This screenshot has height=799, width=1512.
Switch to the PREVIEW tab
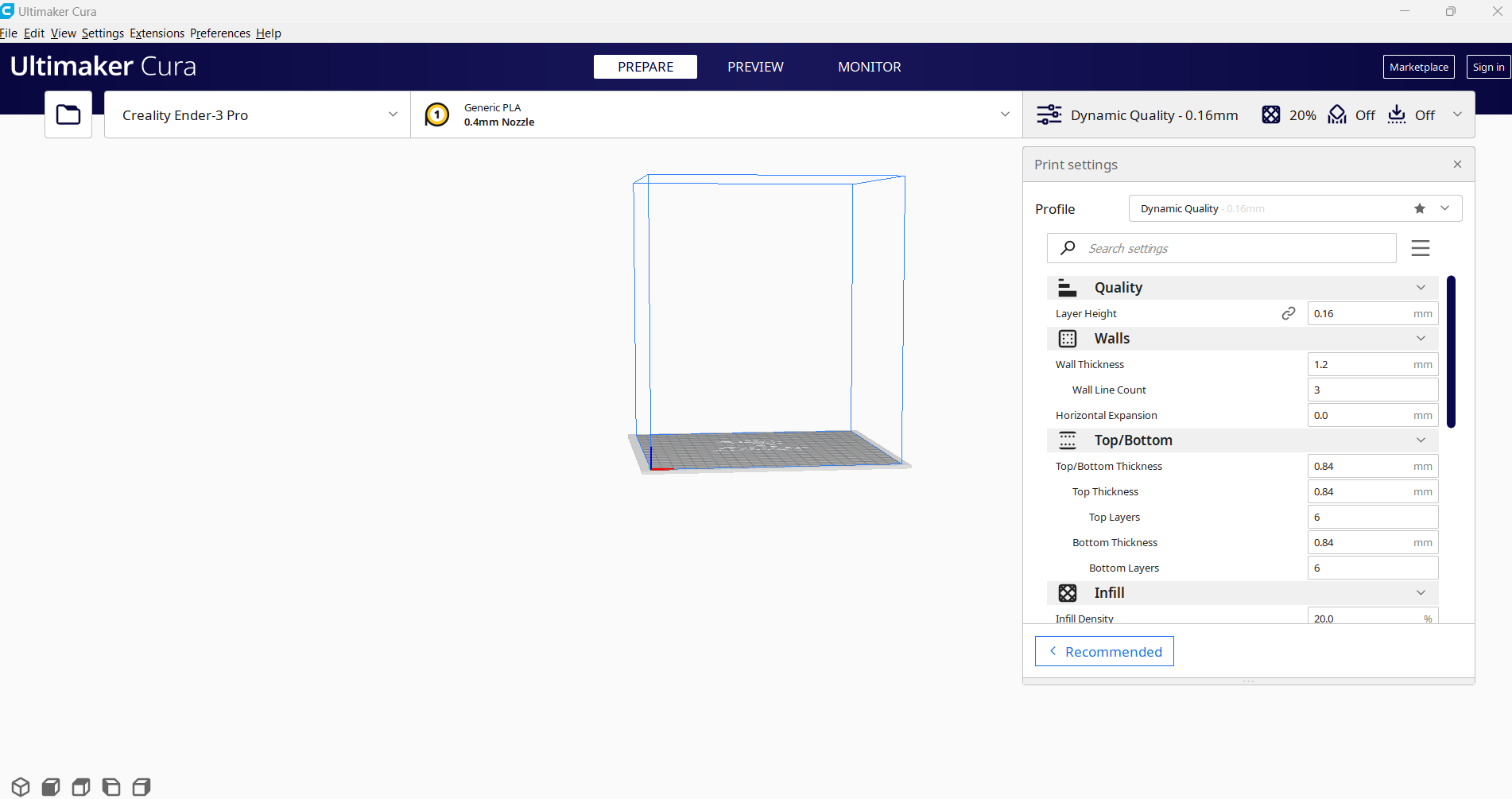pyautogui.click(x=754, y=67)
